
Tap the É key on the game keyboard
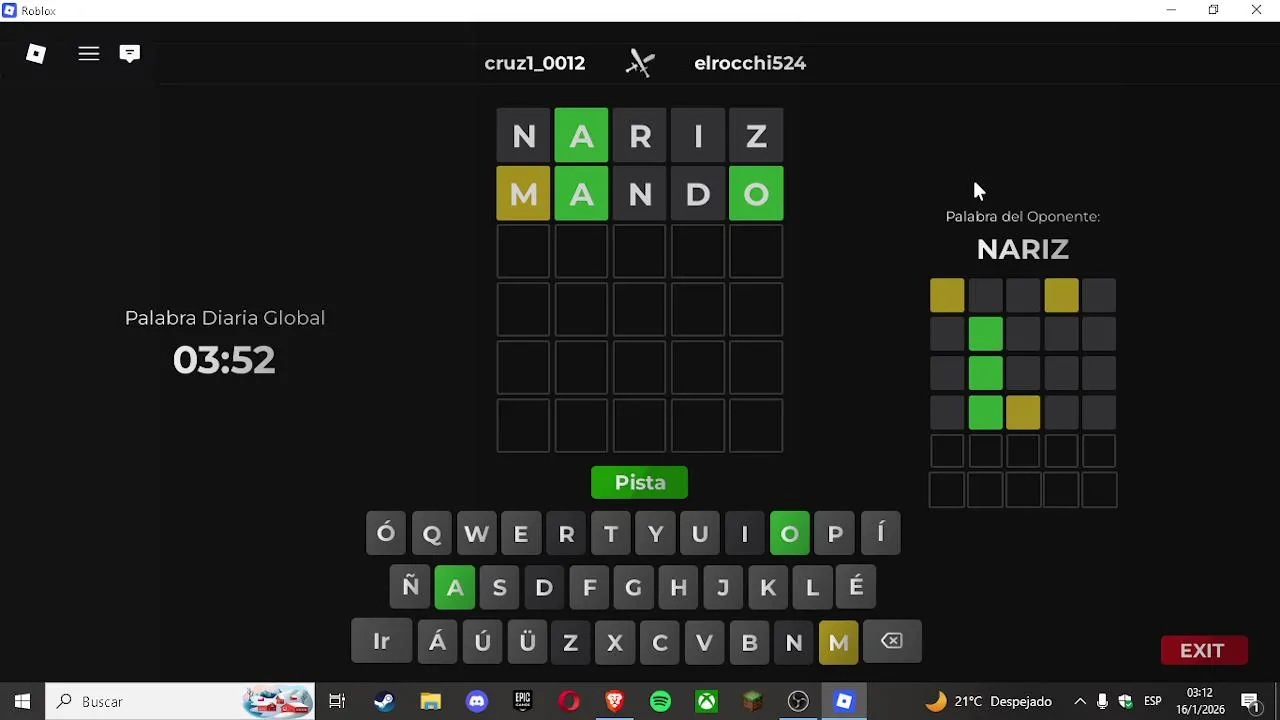pos(857,588)
